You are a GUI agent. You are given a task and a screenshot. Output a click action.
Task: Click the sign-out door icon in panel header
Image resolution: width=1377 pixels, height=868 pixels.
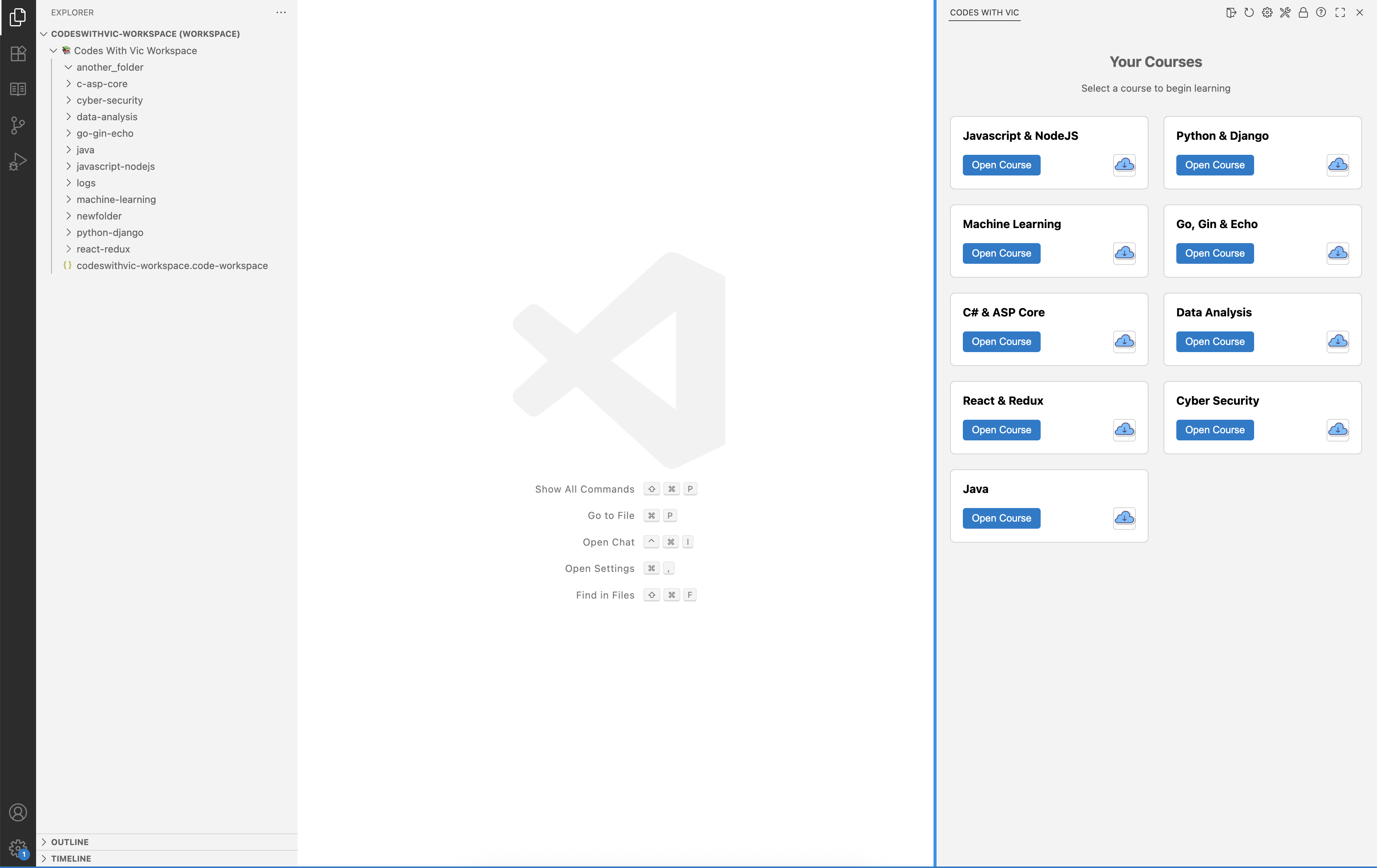[1231, 12]
